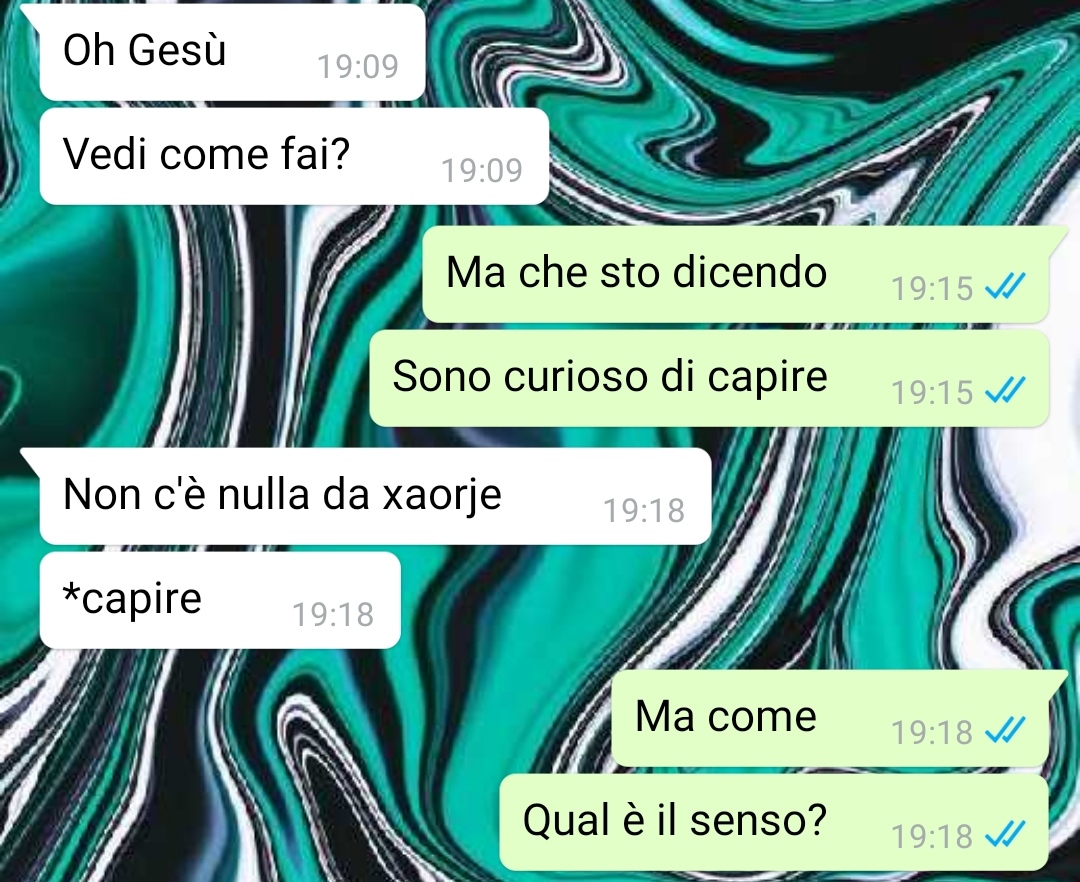This screenshot has height=882, width=1080.
Task: Click 19:15 time on 'Sono curioso di capire'
Action: pos(933,392)
